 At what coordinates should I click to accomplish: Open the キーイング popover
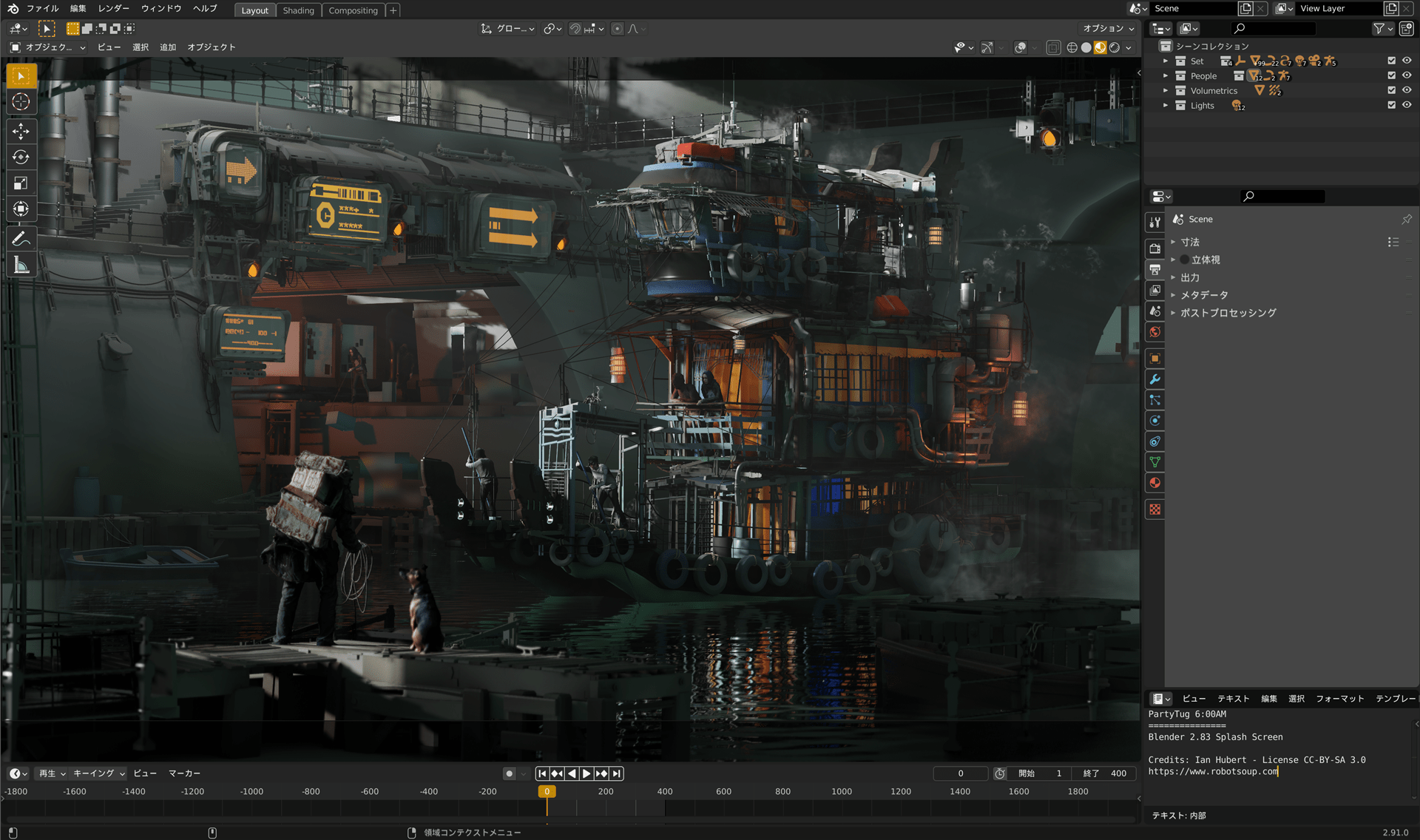[98, 773]
